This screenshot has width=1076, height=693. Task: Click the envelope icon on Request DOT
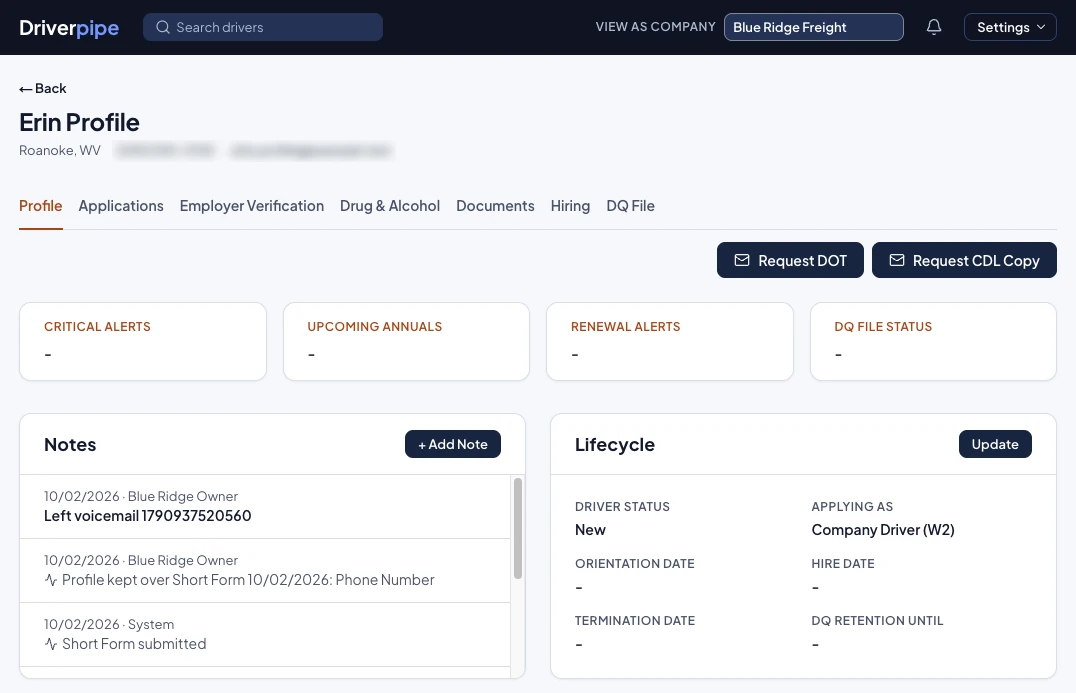tap(742, 260)
